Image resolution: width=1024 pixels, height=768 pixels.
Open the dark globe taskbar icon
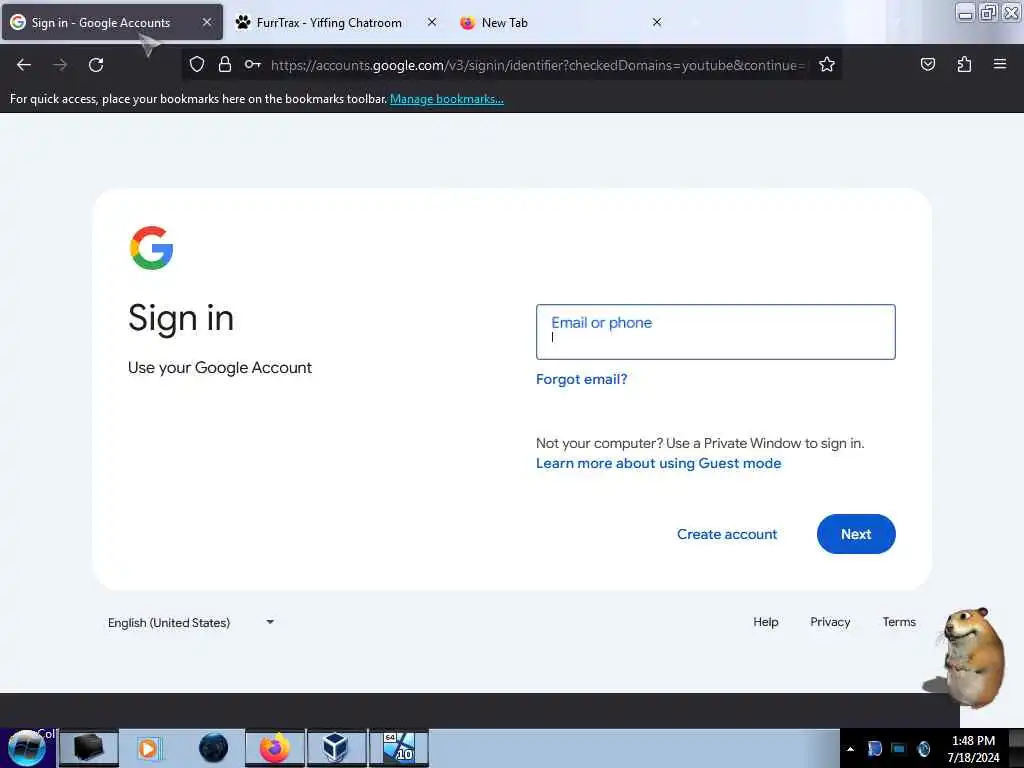[213, 748]
